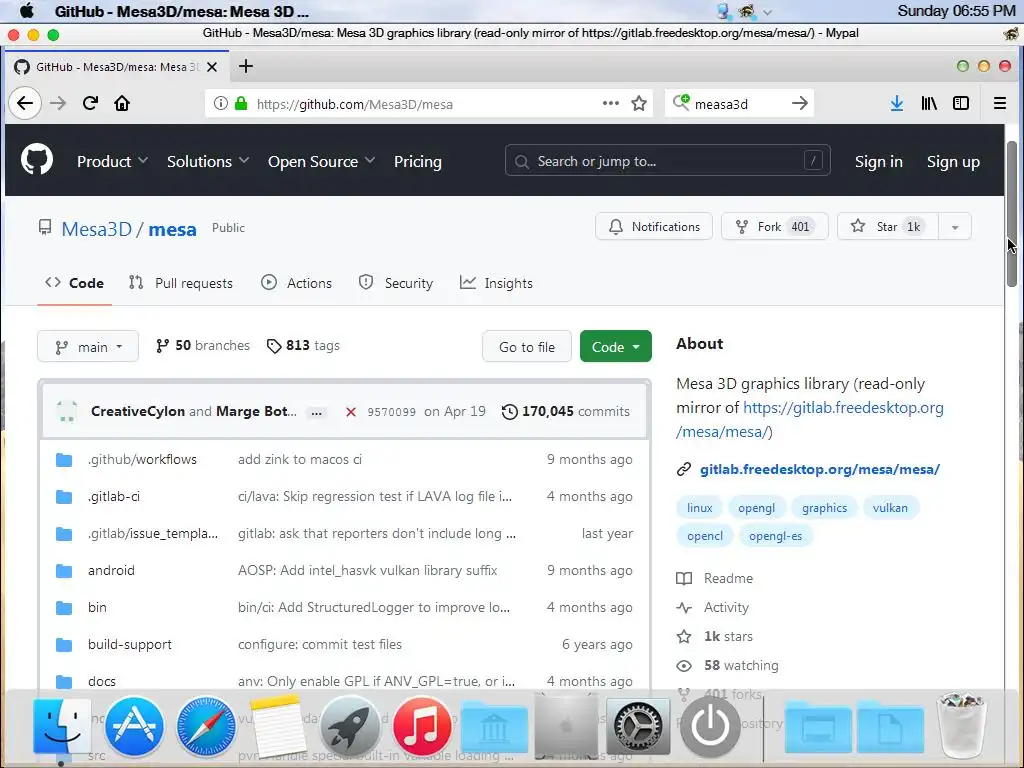Open the Mesa3D owner link
Viewport: 1024px width, 768px height.
[97, 229]
